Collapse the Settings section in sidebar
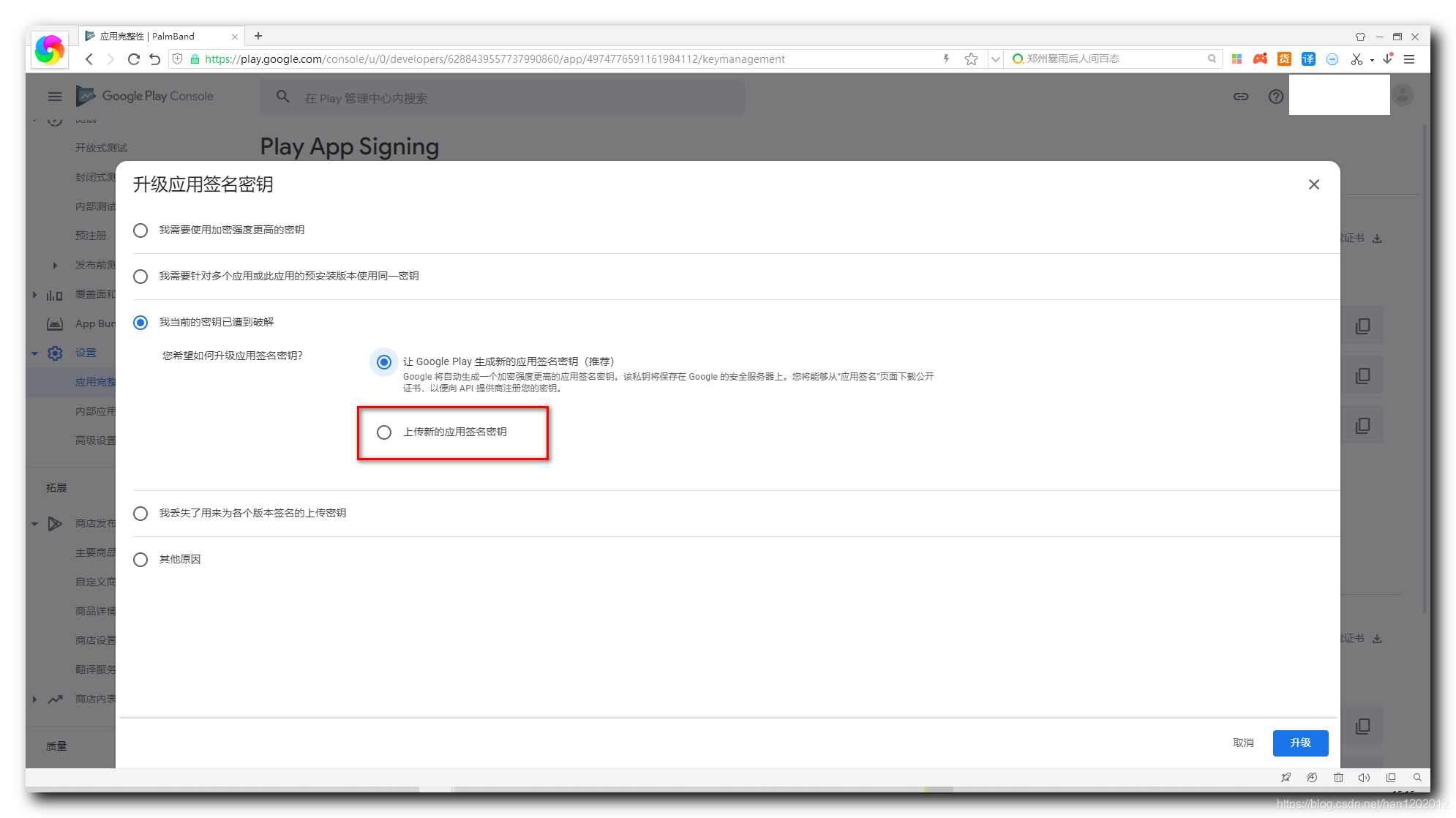This screenshot has height=818, width=1456. (34, 353)
